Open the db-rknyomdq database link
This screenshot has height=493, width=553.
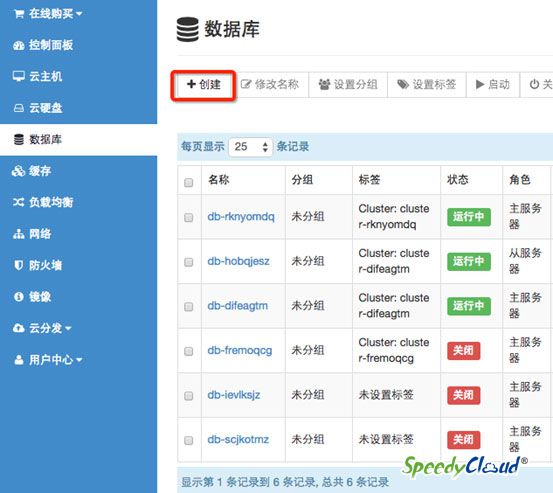[241, 217]
